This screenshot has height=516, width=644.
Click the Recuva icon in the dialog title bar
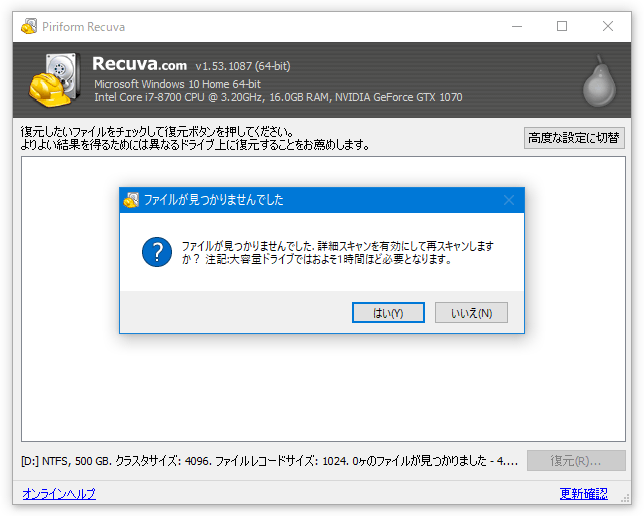[131, 200]
